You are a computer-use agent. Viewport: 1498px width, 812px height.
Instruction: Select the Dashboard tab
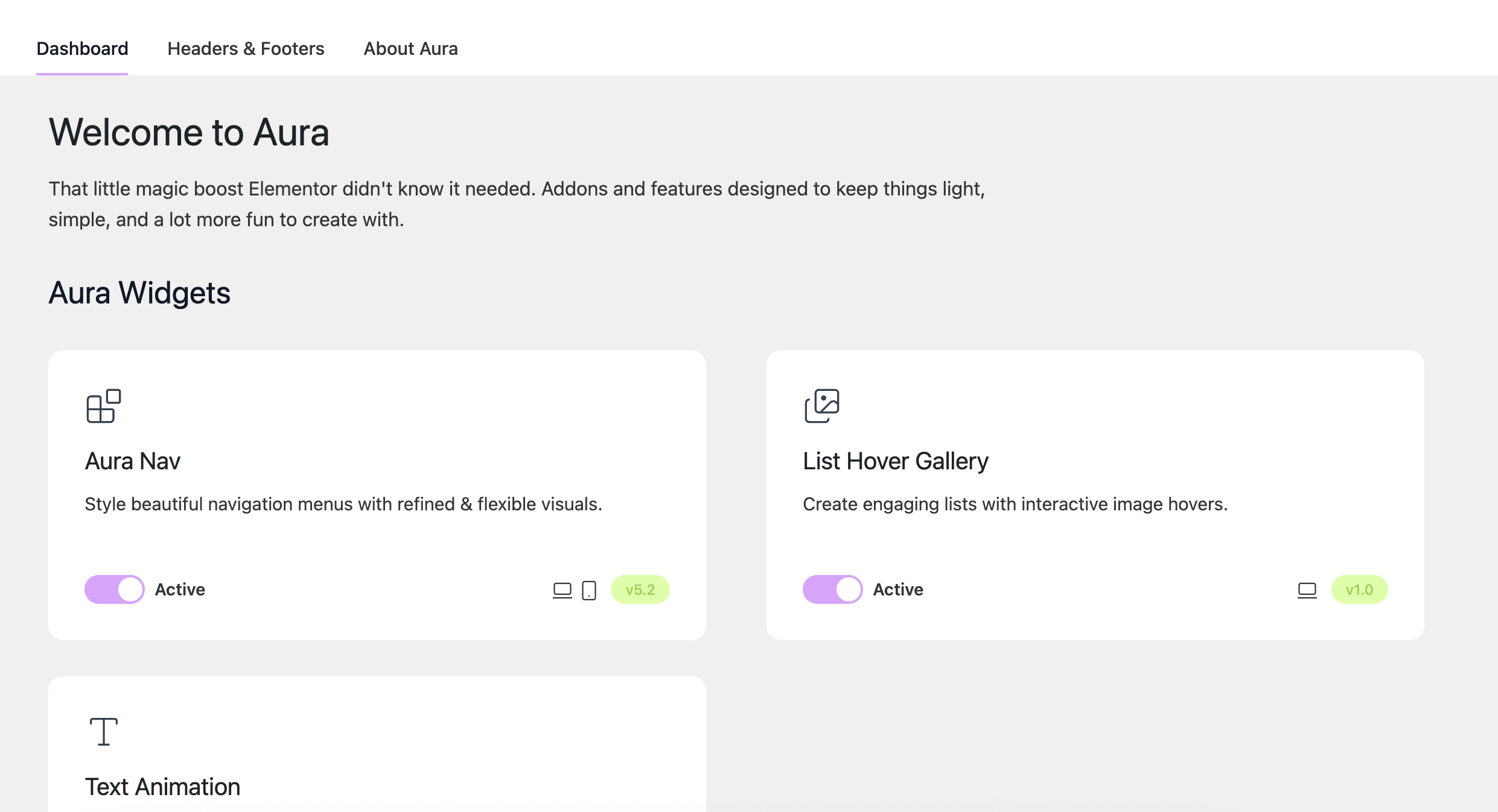82,48
